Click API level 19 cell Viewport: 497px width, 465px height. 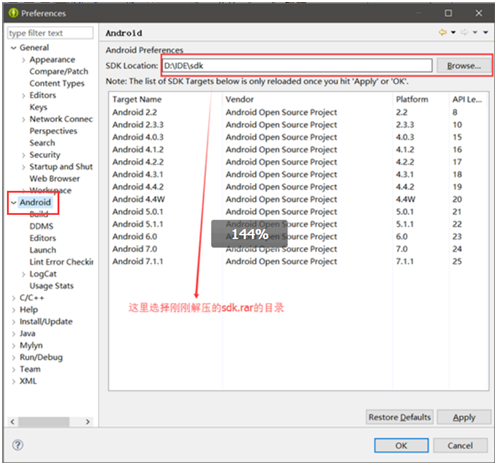click(457, 187)
